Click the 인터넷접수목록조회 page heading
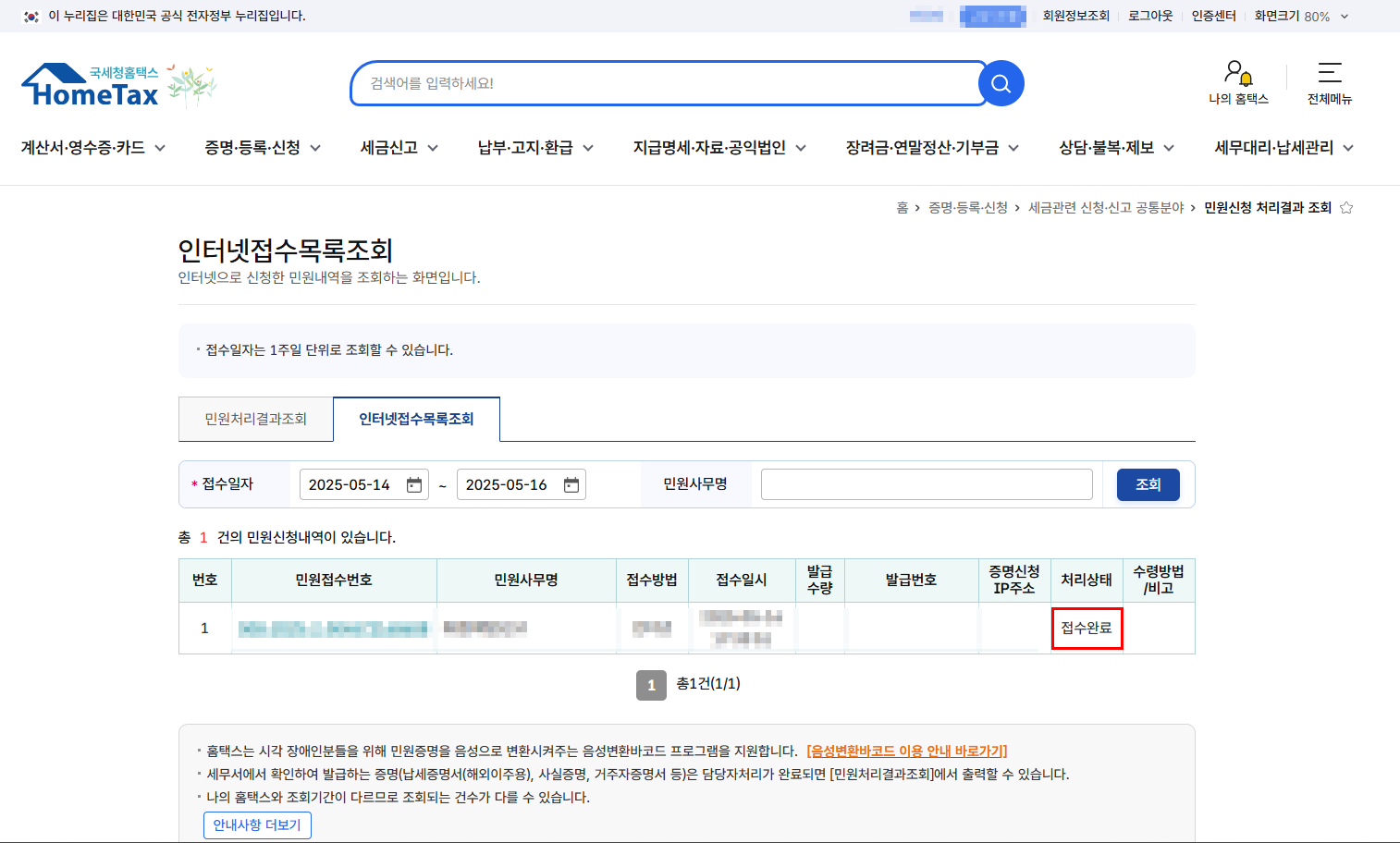The width and height of the screenshot is (1400, 843). pyautogui.click(x=286, y=250)
